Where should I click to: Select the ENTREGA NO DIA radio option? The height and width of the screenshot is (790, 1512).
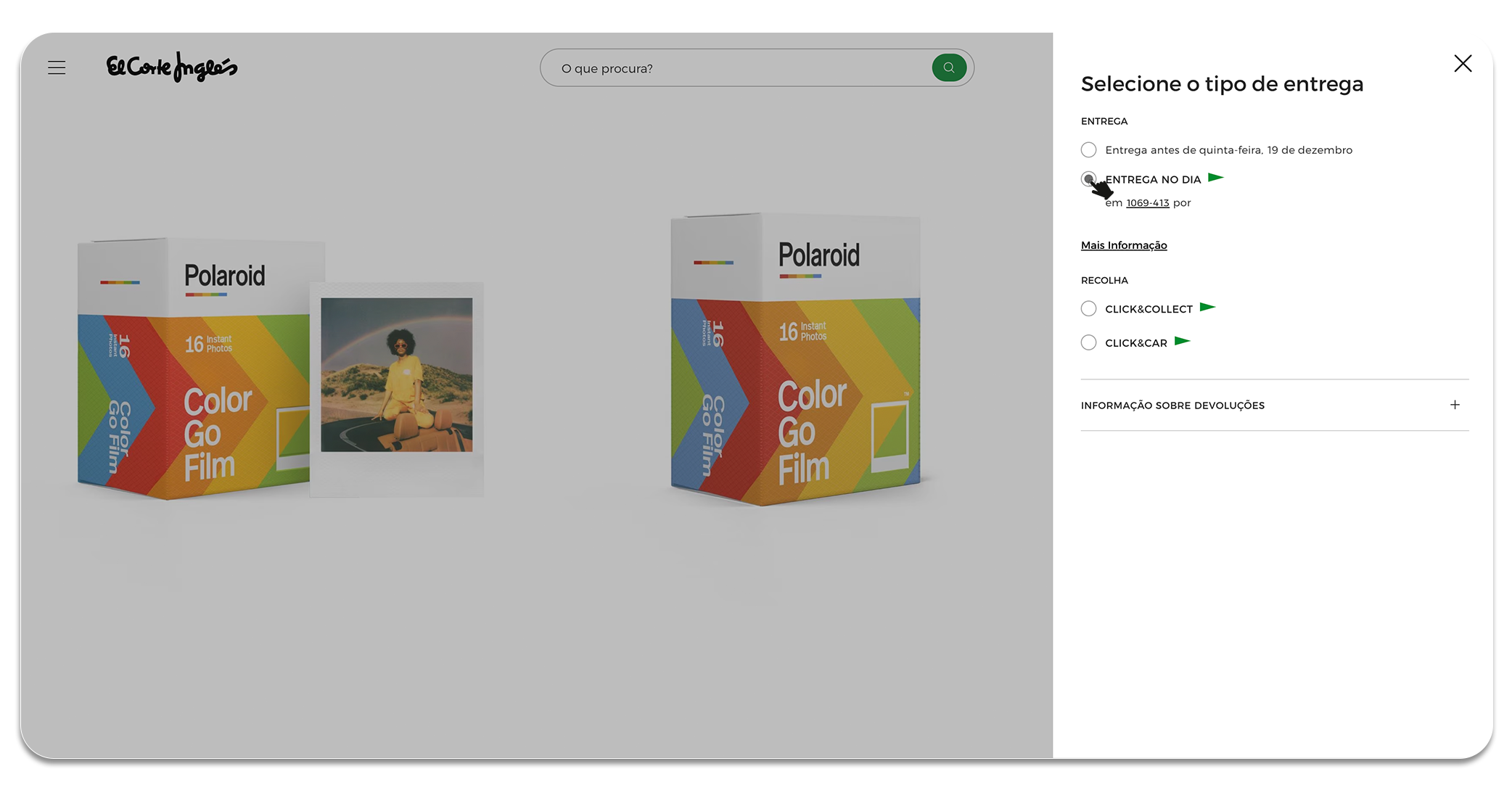click(1088, 179)
